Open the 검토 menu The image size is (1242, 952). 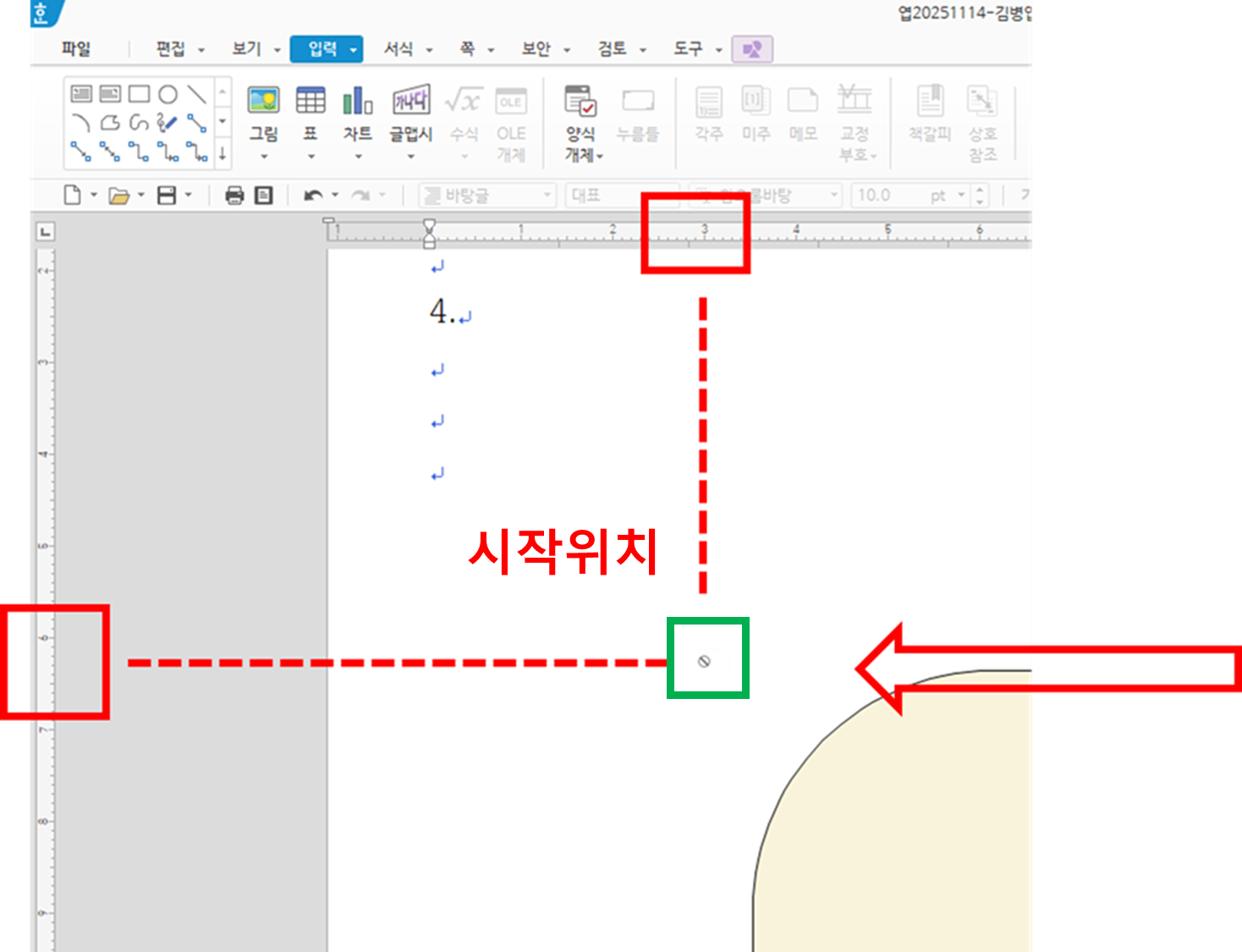(x=622, y=49)
